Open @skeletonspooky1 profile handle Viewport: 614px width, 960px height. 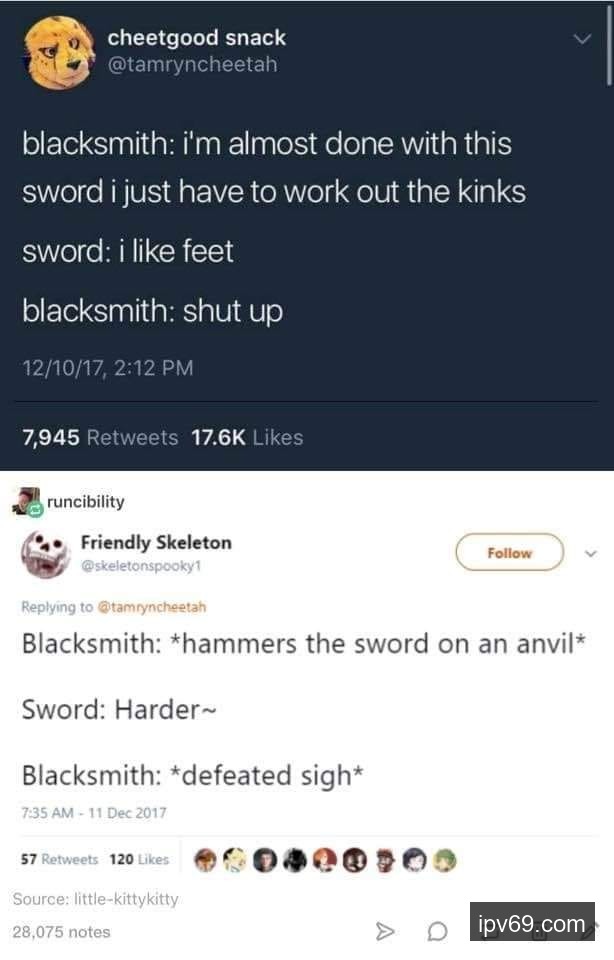[x=141, y=566]
